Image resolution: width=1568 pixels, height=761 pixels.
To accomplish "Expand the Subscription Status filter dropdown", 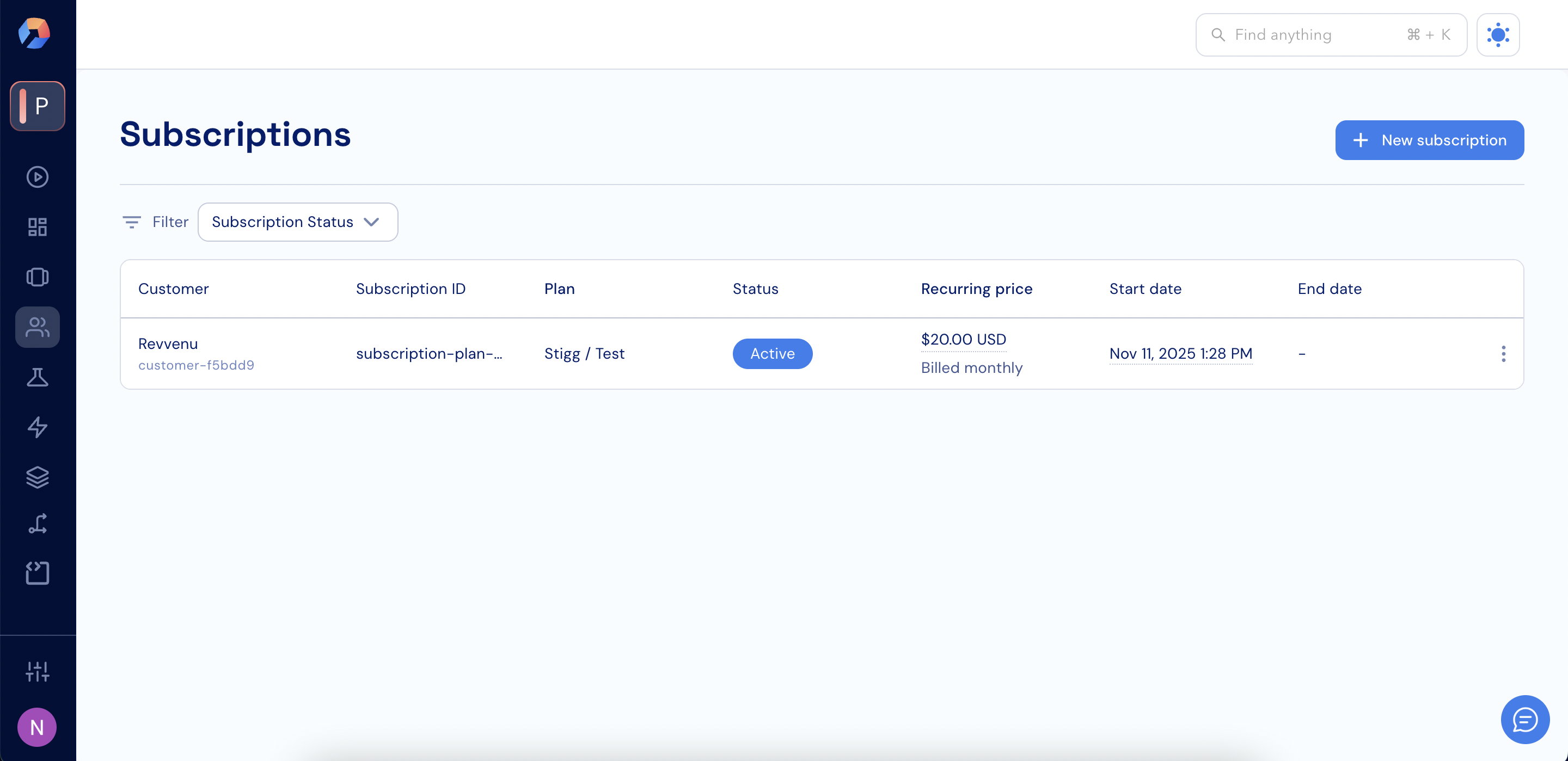I will pyautogui.click(x=298, y=222).
